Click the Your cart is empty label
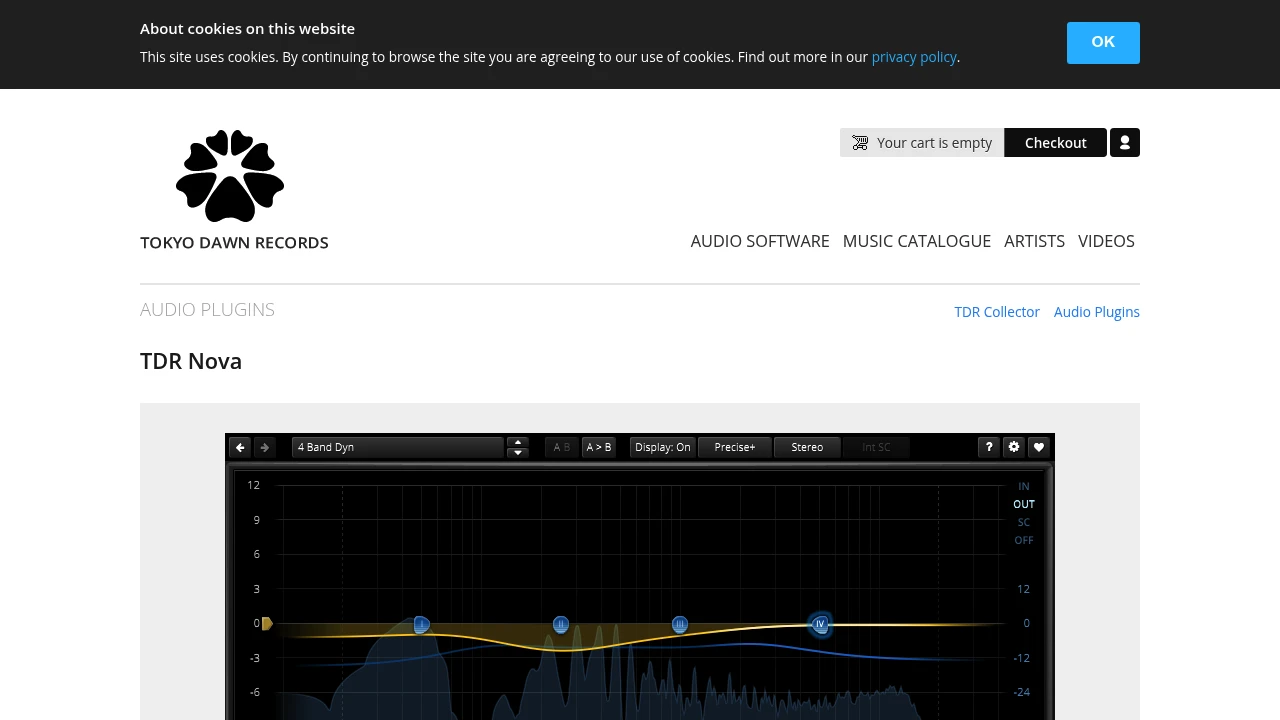Viewport: 1280px width, 720px height. [x=934, y=143]
